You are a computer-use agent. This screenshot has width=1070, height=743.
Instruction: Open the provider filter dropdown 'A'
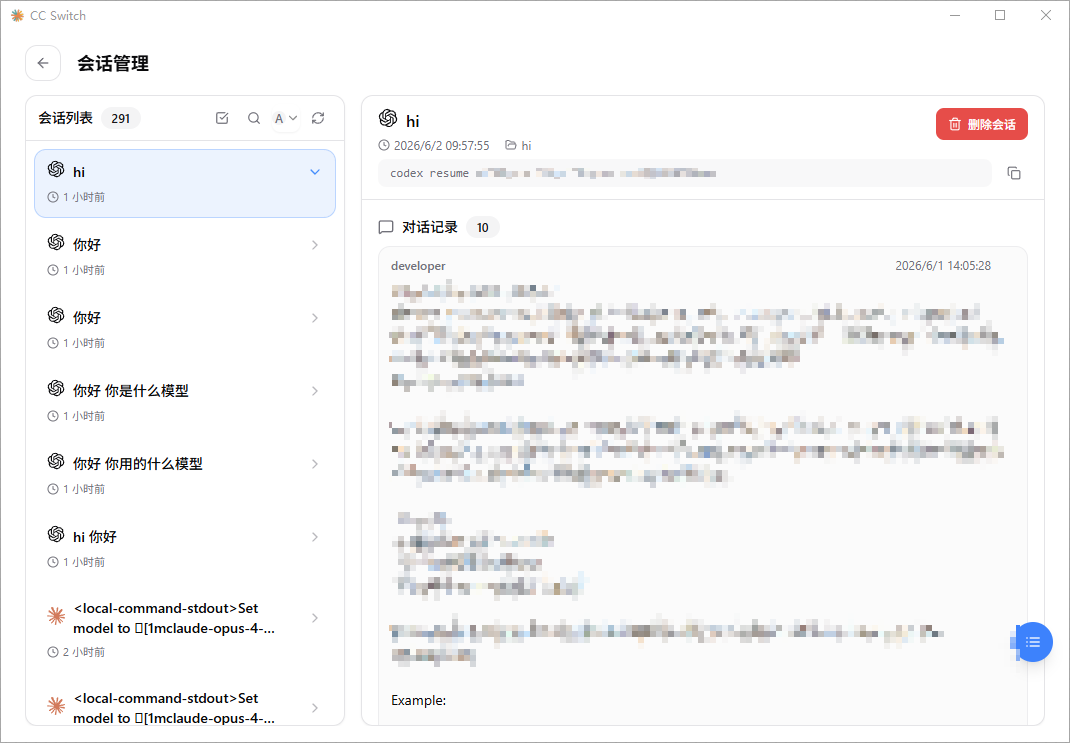(285, 118)
